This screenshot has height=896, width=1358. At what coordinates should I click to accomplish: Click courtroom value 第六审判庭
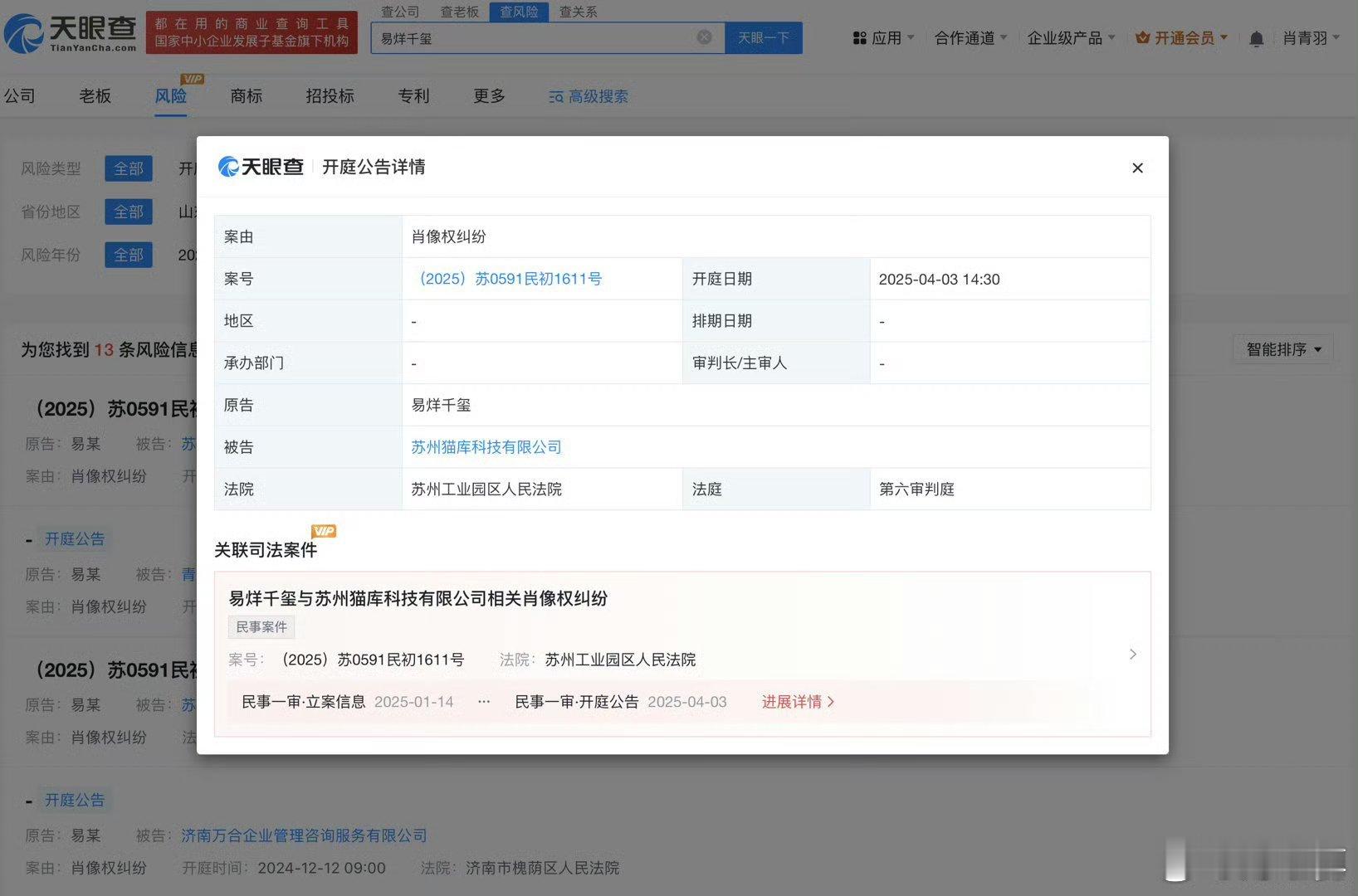point(916,489)
